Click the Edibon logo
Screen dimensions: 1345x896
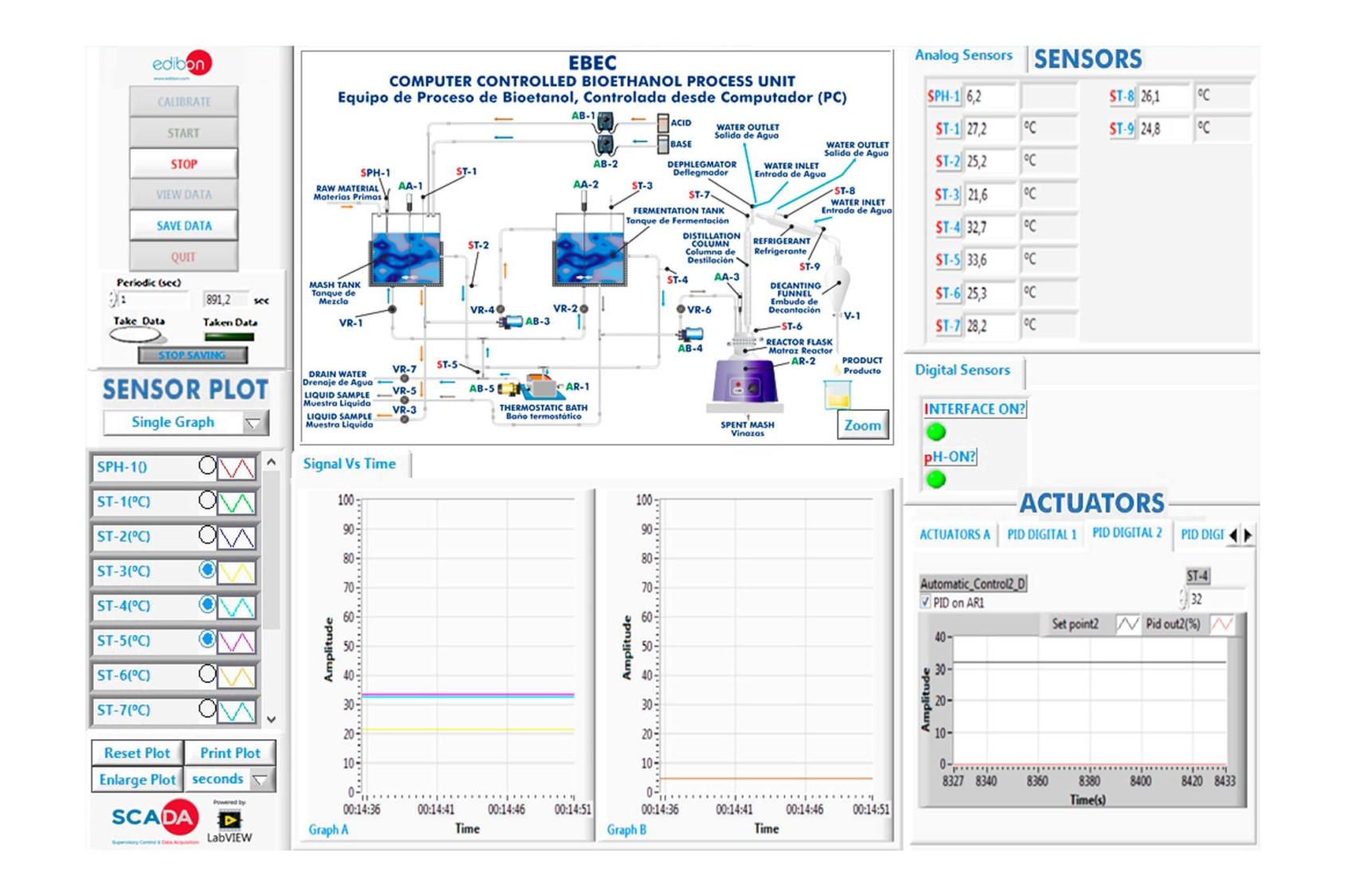pos(182,64)
